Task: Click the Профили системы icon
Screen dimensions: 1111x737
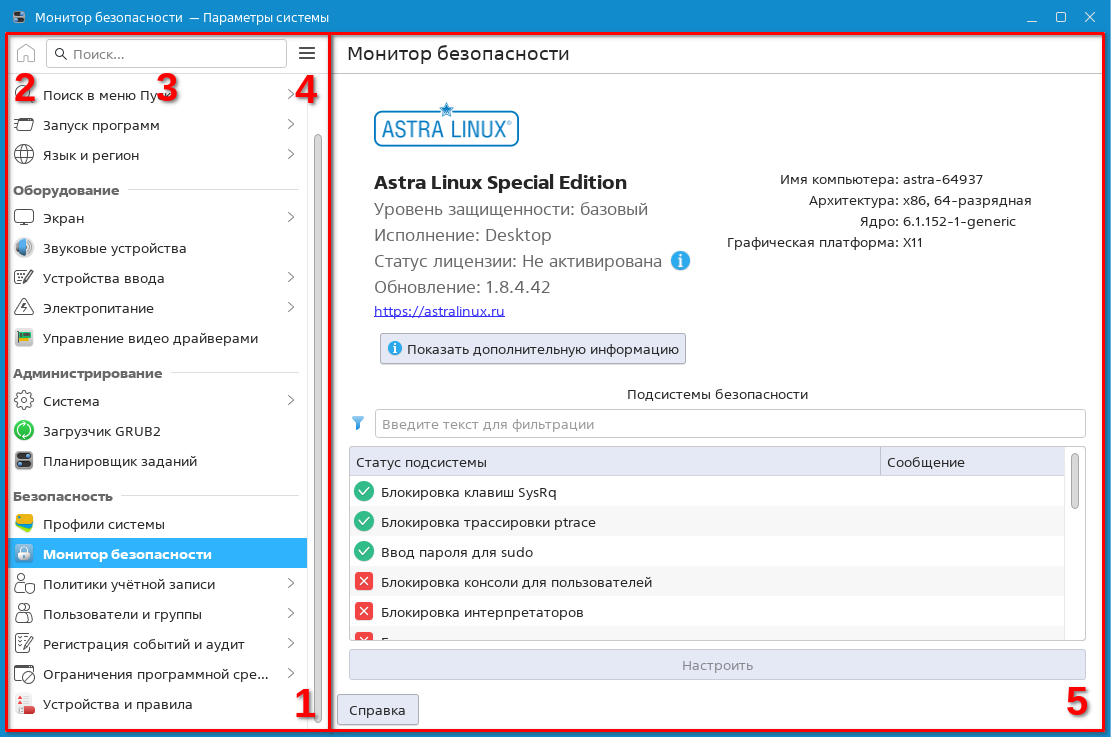Action: point(25,524)
